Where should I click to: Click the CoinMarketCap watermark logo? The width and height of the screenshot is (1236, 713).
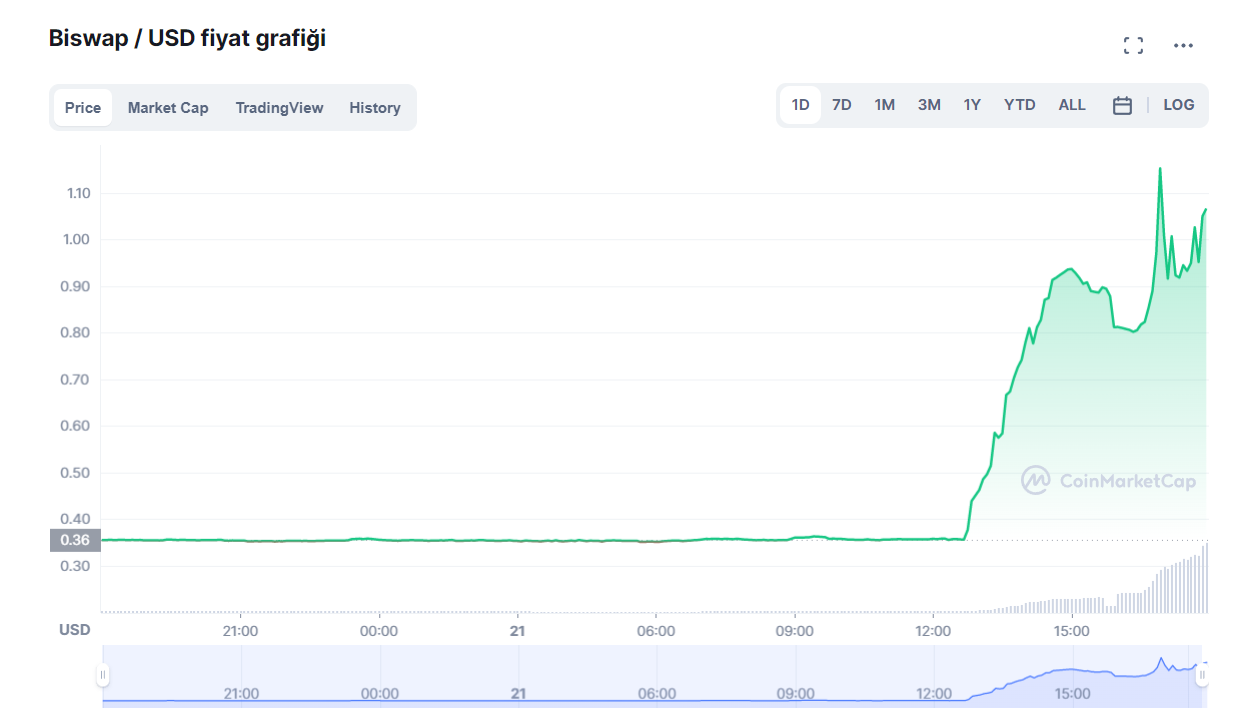[x=1108, y=481]
